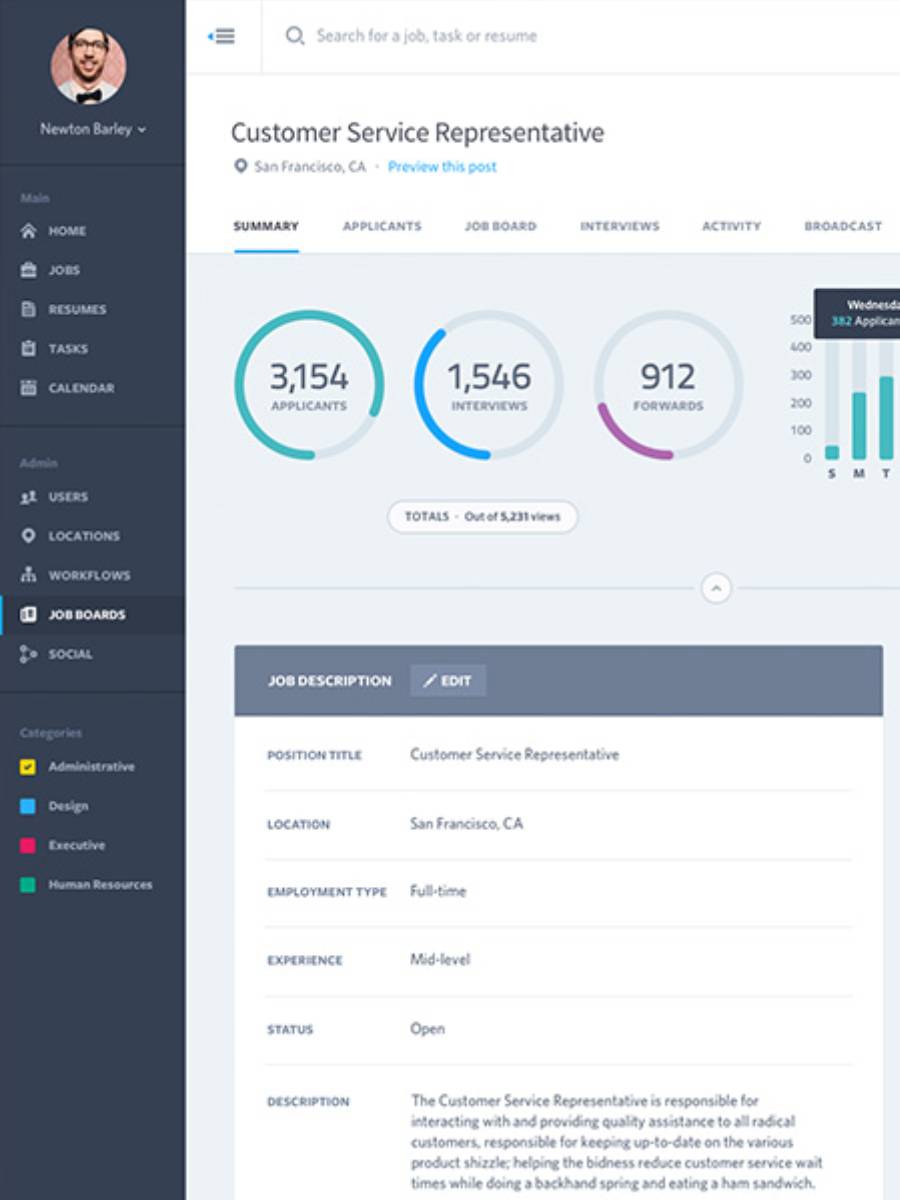Collapse the summary stats section chevron
The height and width of the screenshot is (1200, 900).
[716, 588]
